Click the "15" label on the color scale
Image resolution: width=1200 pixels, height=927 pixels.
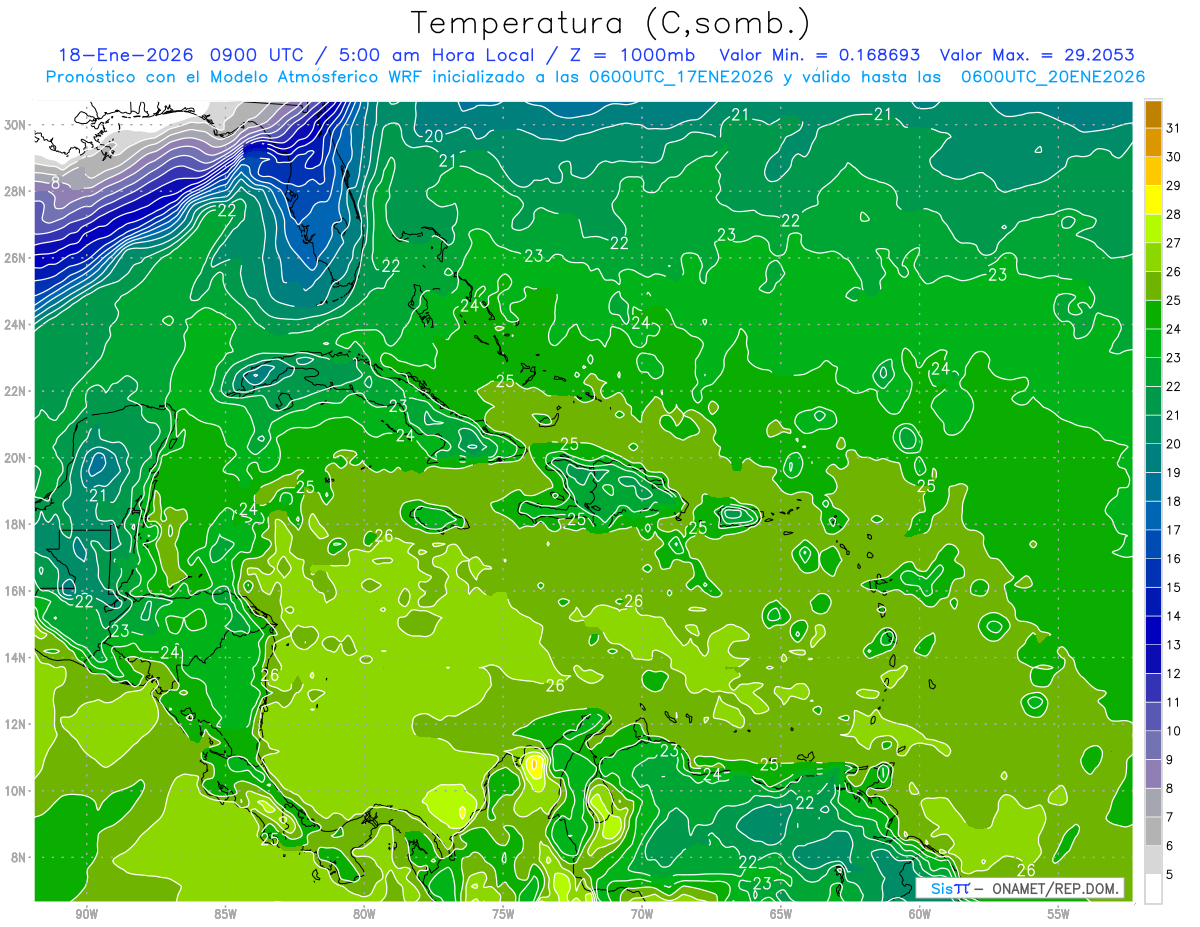coord(1174,587)
